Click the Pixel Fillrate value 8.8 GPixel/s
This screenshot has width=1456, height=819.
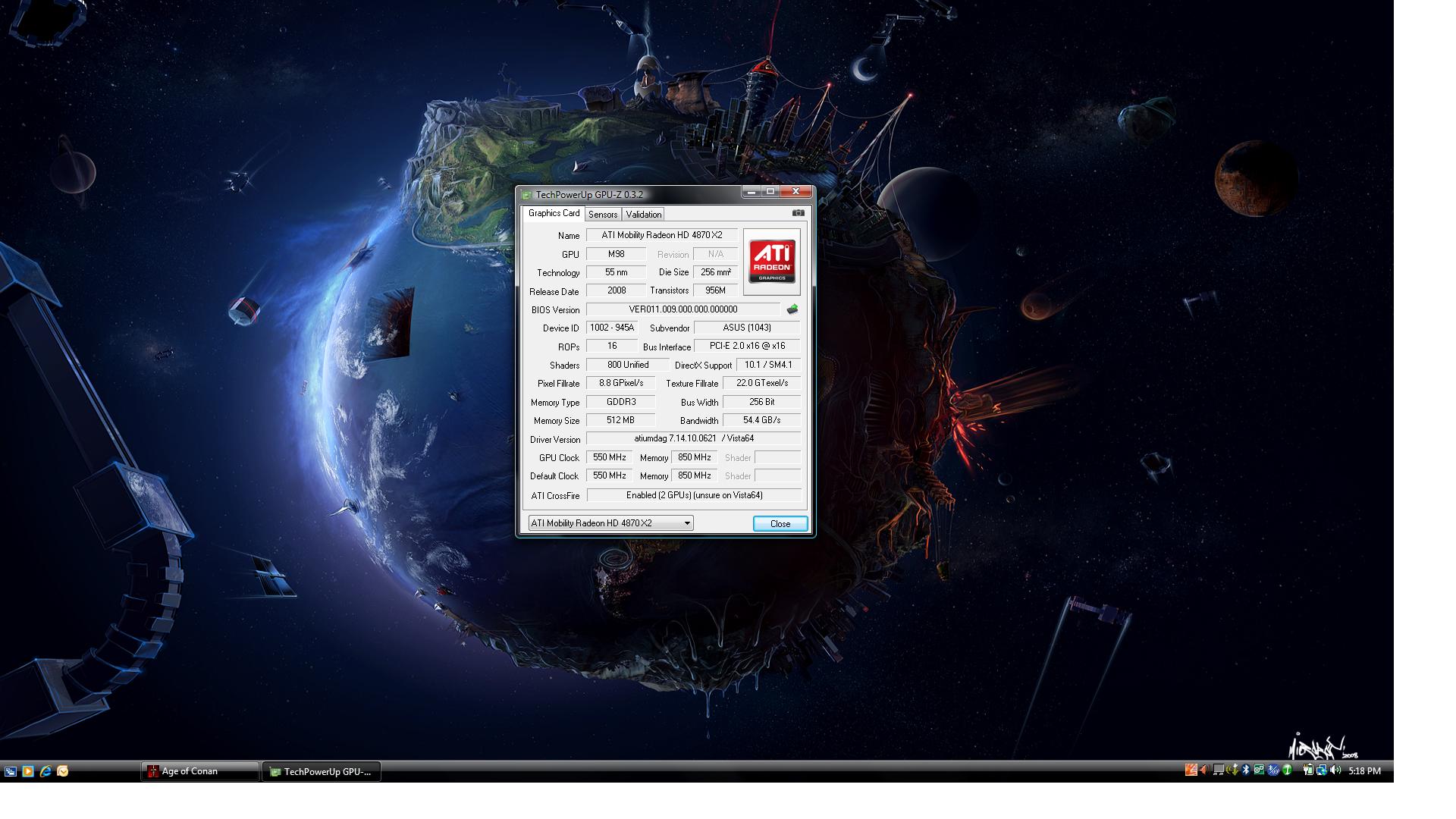(621, 383)
